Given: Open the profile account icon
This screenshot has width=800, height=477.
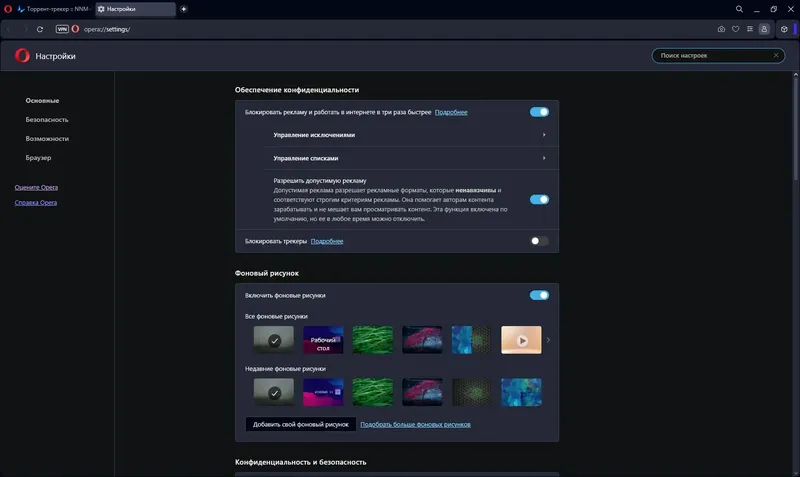Looking at the screenshot, I should click(x=764, y=29).
